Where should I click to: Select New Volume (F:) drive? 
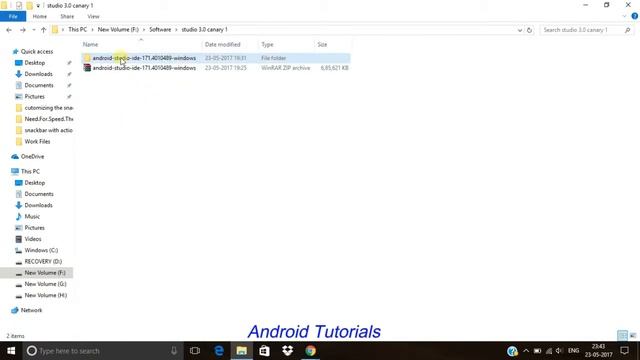[44, 273]
